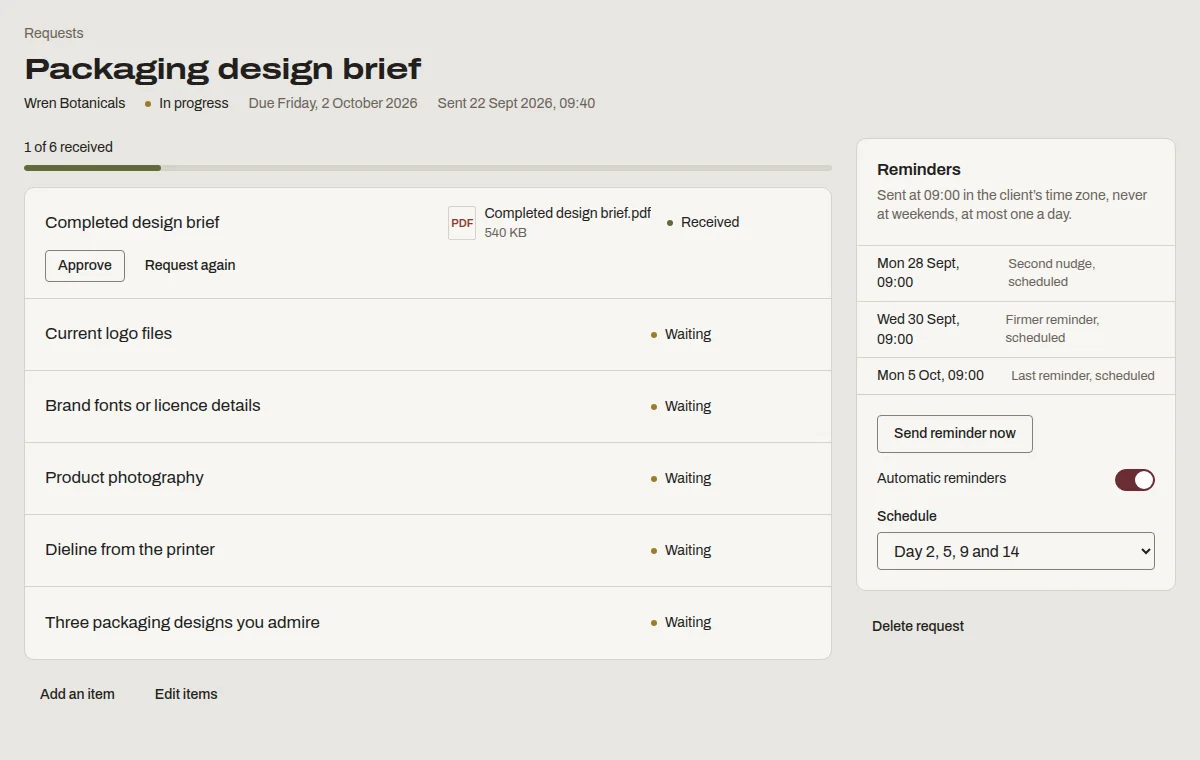The height and width of the screenshot is (760, 1200).
Task: Click the Sent 22 Sept 2026 timestamp
Action: (x=516, y=103)
